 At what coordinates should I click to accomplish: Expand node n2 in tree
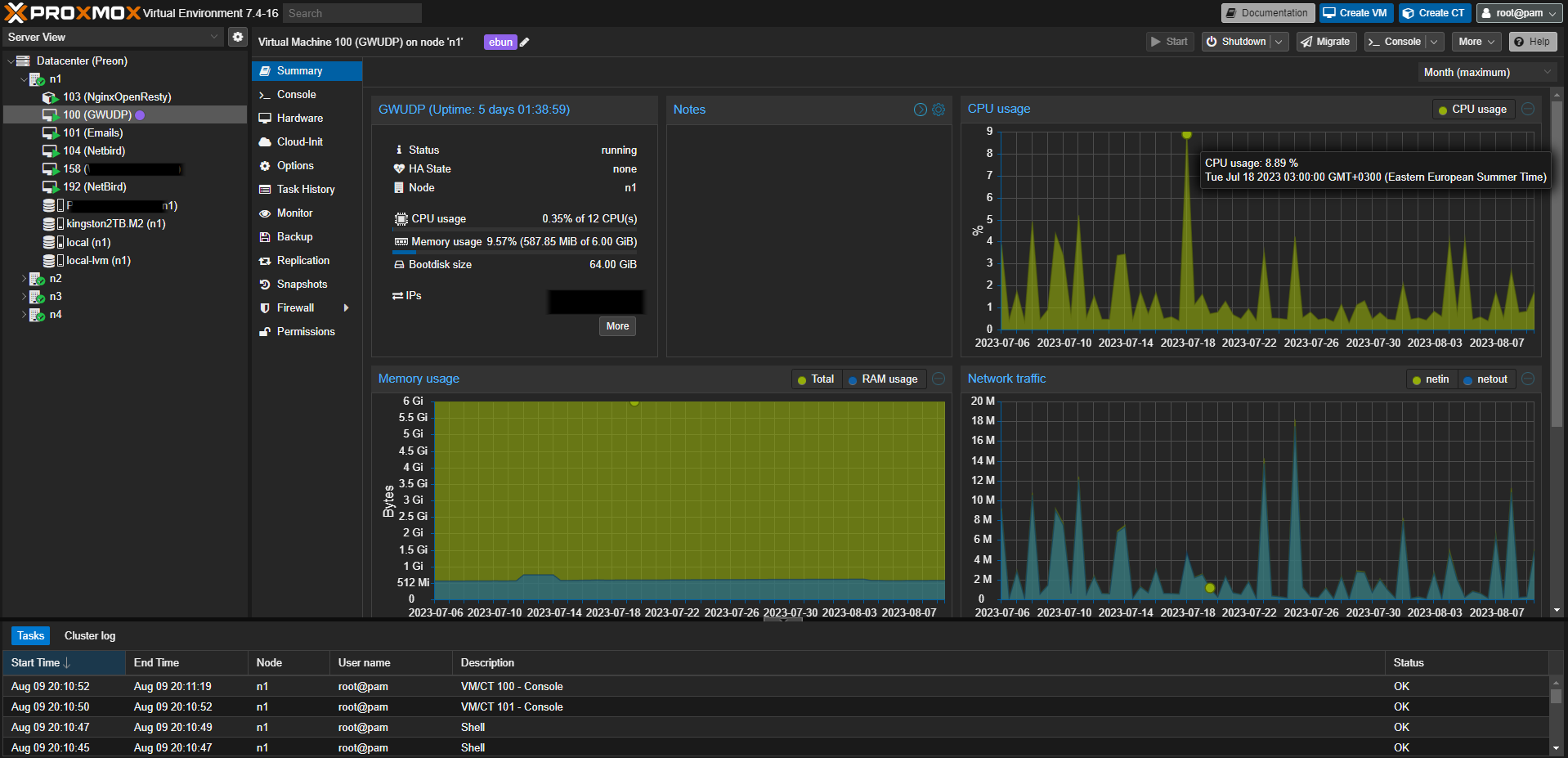24,279
